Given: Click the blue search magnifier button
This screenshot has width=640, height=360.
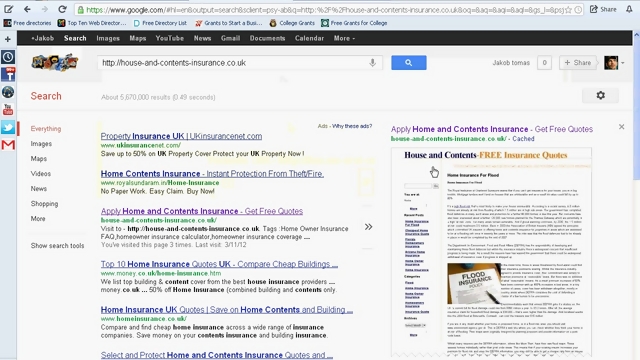Looking at the screenshot, I should click(409, 62).
